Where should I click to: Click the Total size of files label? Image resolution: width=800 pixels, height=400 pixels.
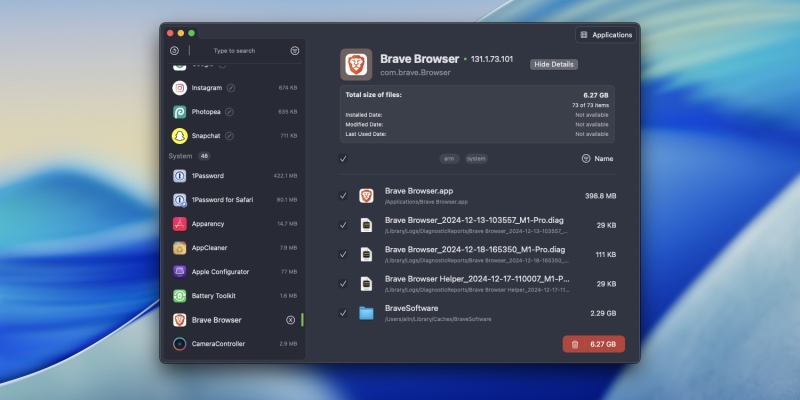373,95
